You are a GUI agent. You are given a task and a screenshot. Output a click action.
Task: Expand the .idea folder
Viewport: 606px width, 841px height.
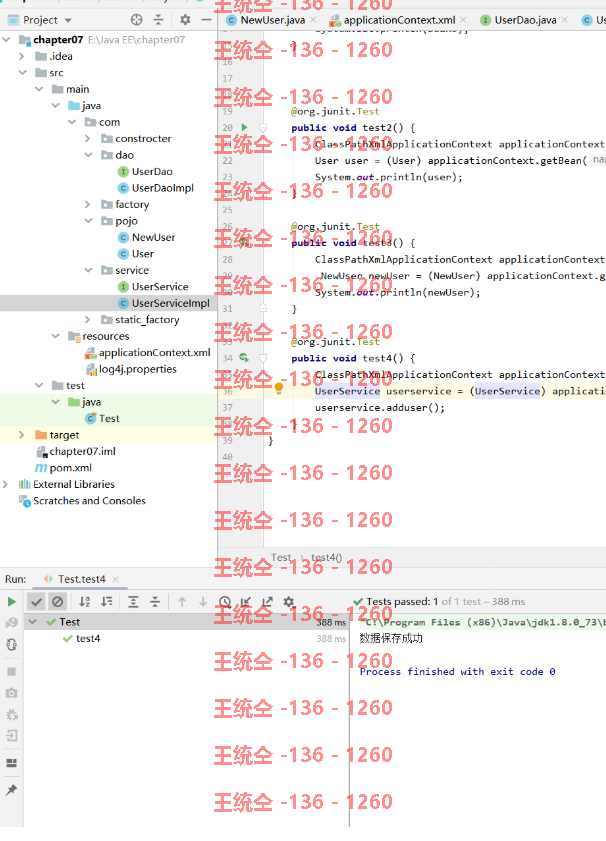click(x=21, y=56)
